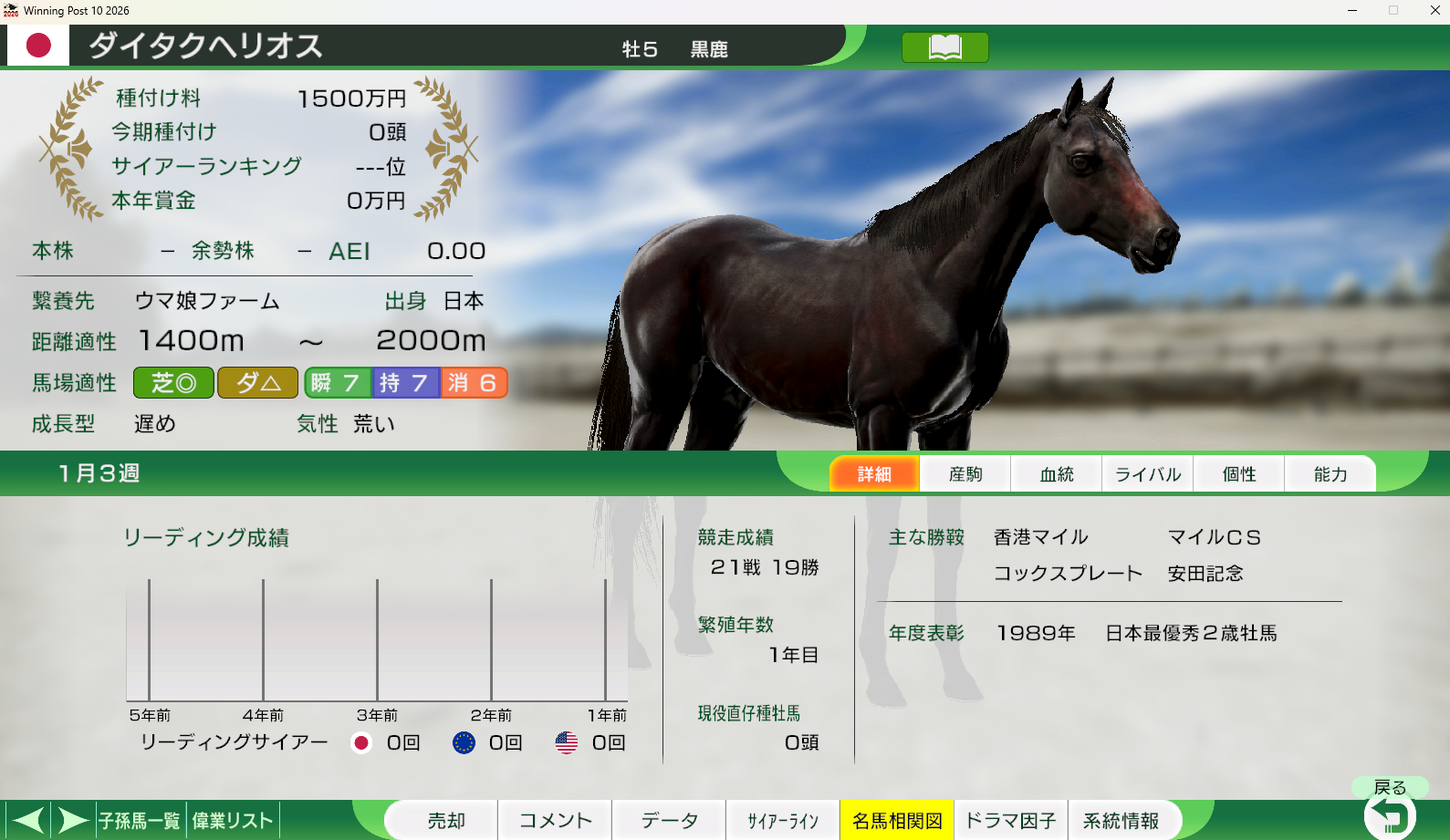Click the データ button
The image size is (1450, 840).
pyautogui.click(x=670, y=821)
